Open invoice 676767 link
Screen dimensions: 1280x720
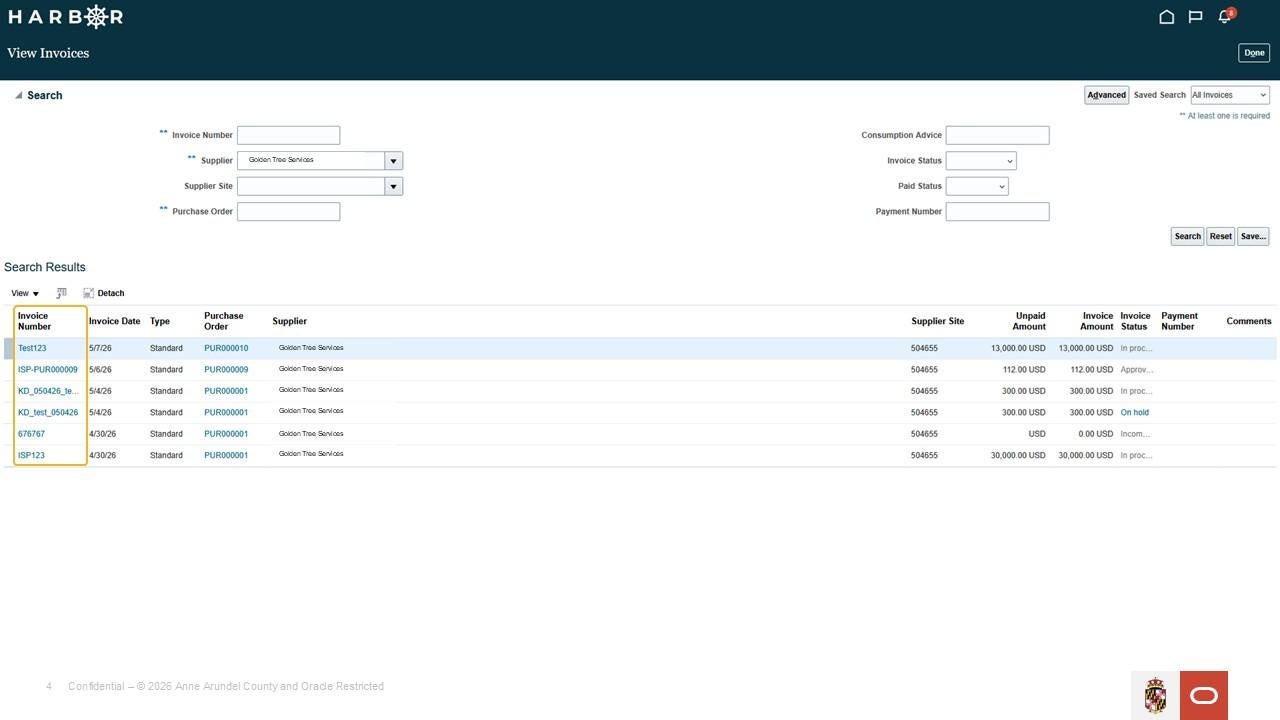click(32, 434)
